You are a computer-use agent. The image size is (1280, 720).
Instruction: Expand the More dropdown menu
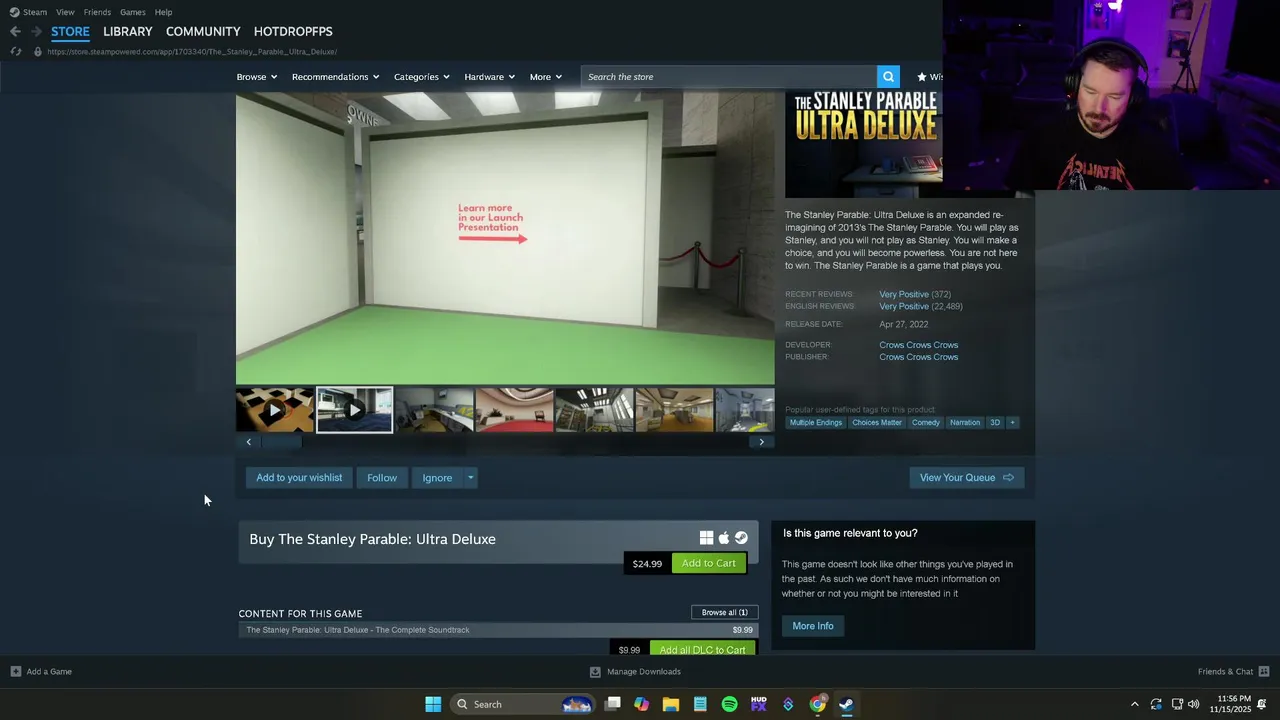545,77
